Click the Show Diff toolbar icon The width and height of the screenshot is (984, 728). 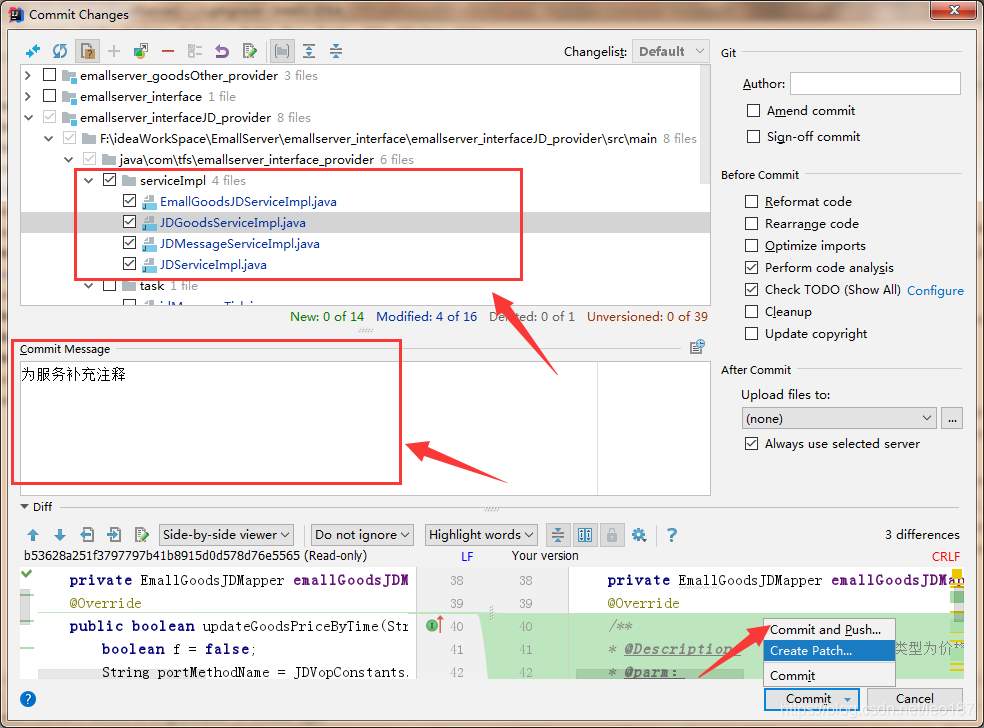tap(33, 51)
